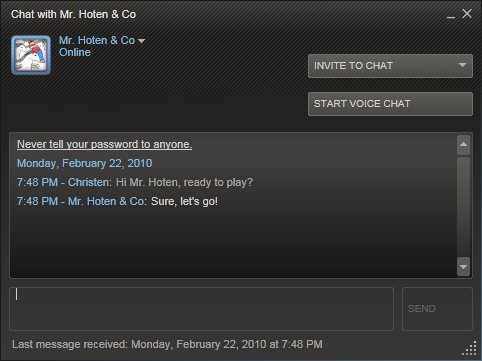Minimize the chat window
The image size is (482, 361).
point(451,15)
